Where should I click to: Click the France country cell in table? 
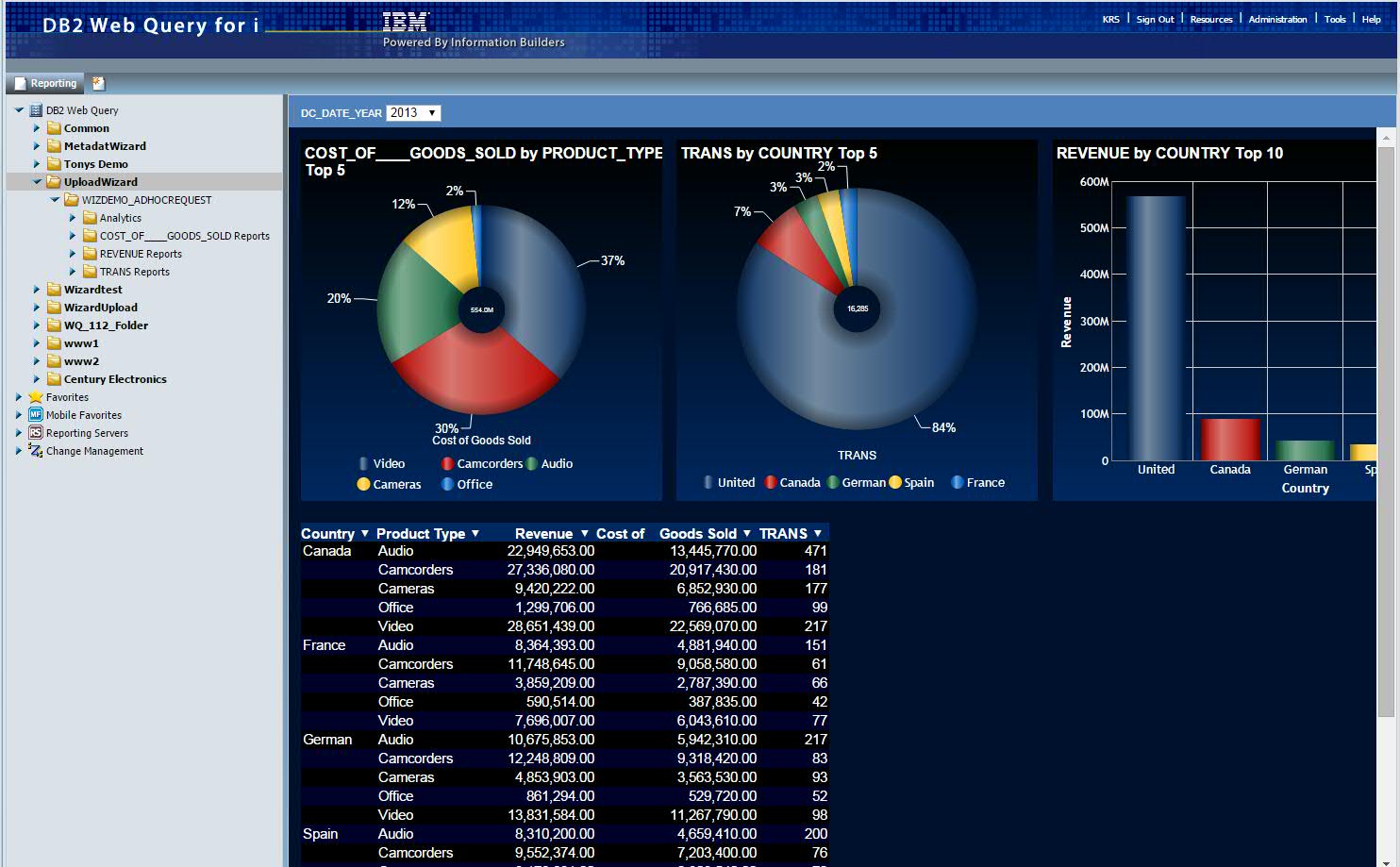(x=325, y=645)
